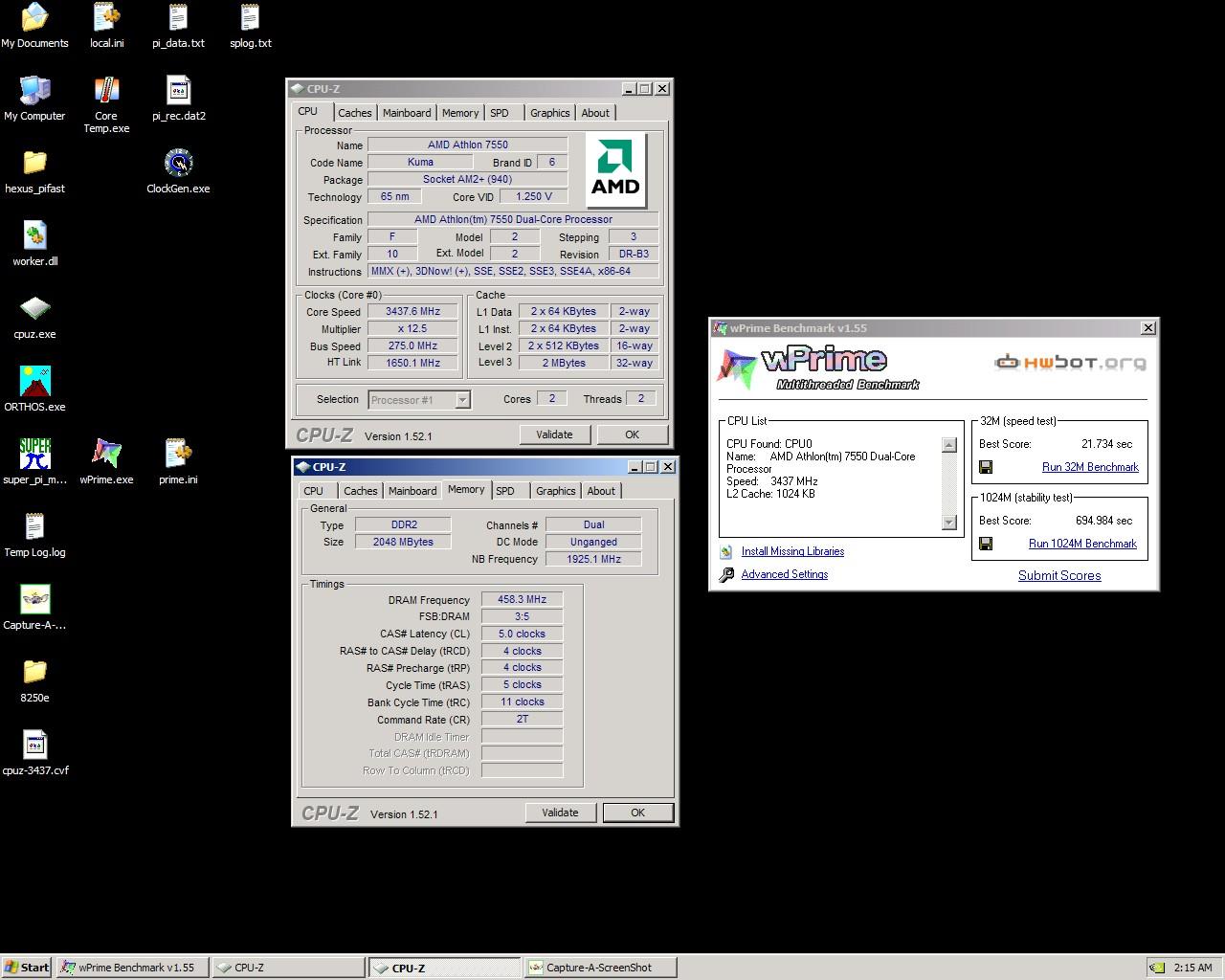Select the Core Speed value 3437.6 MHz
Image resolution: width=1225 pixels, height=980 pixels.
(413, 311)
